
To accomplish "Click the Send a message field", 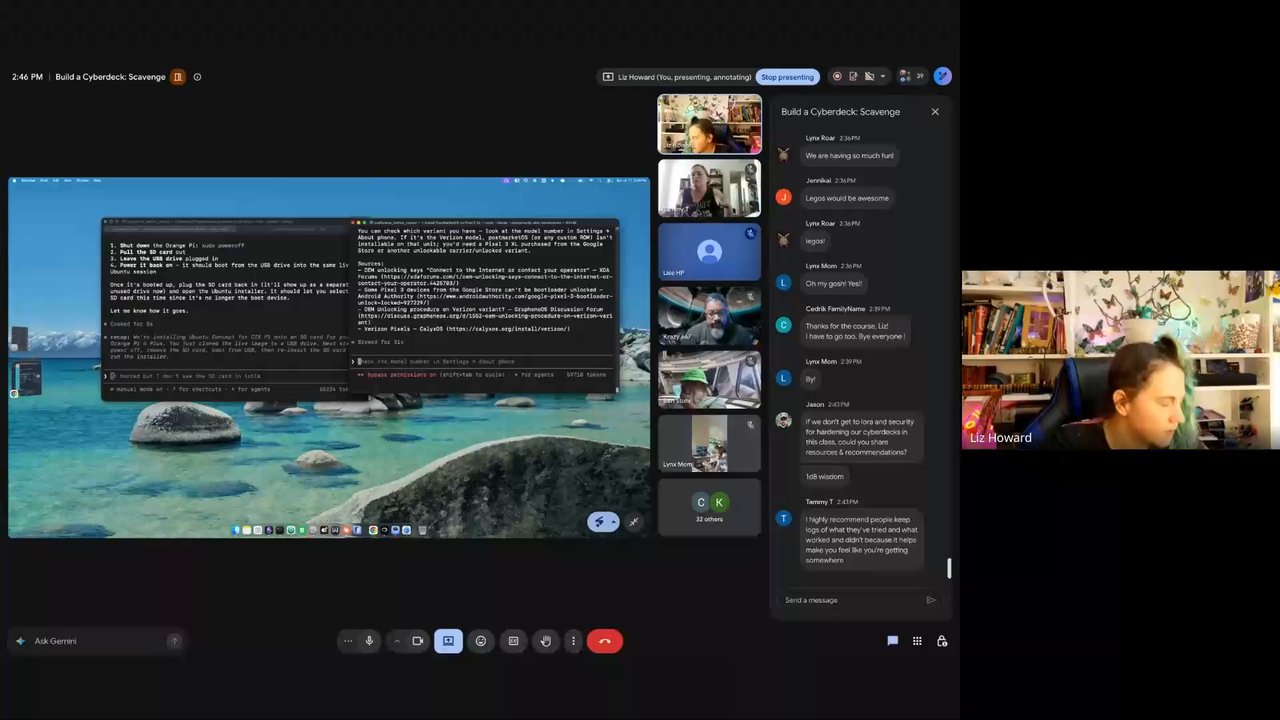I will coord(853,600).
